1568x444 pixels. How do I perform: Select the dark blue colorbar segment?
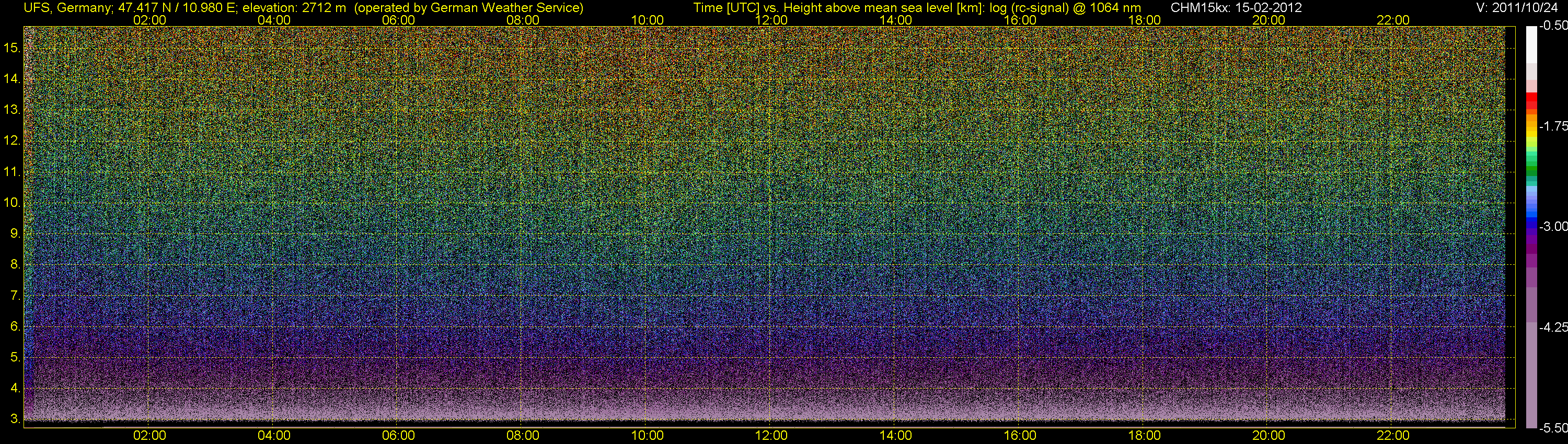point(1531,225)
